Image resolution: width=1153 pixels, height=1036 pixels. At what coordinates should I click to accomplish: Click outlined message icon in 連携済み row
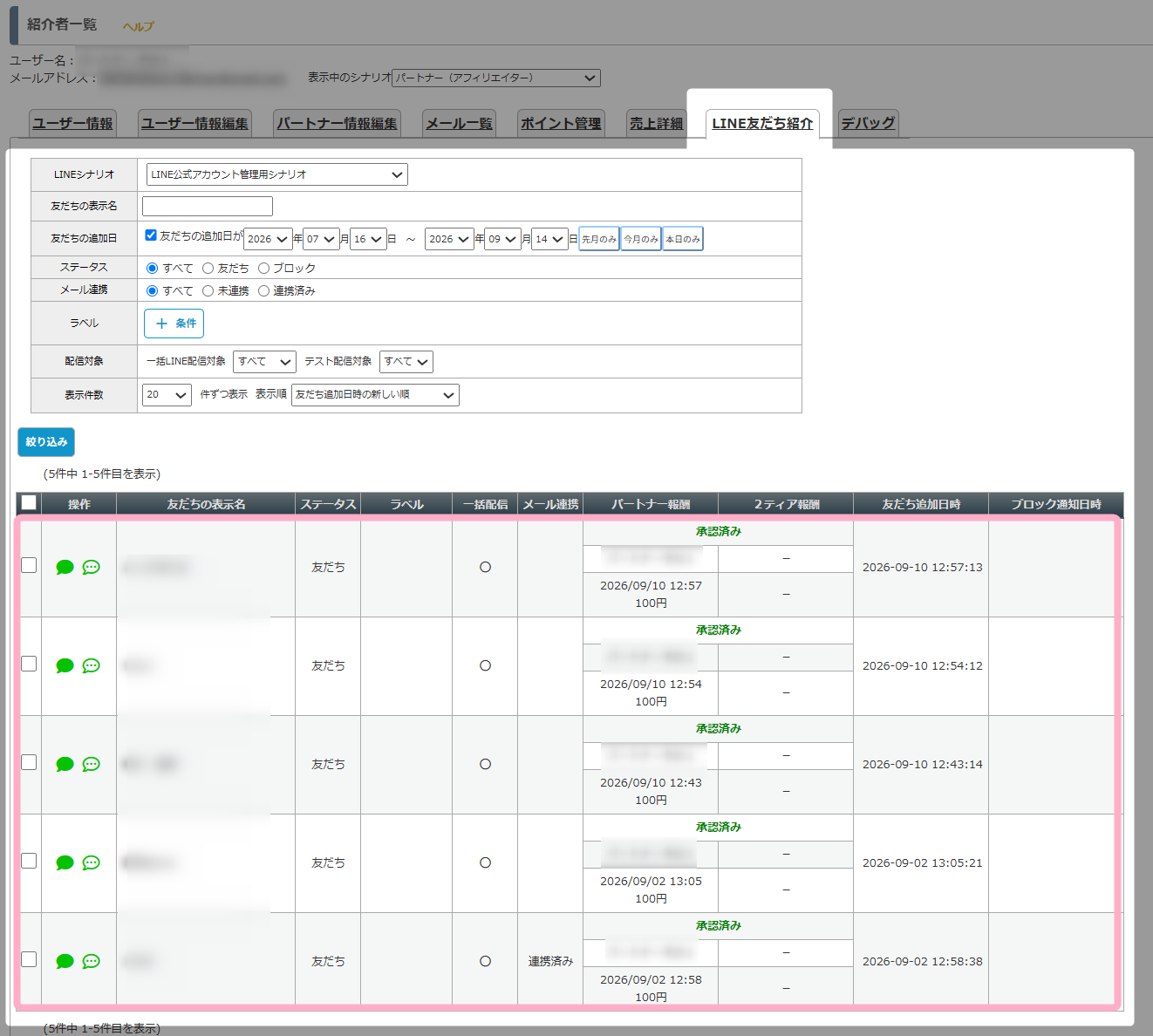point(91,962)
